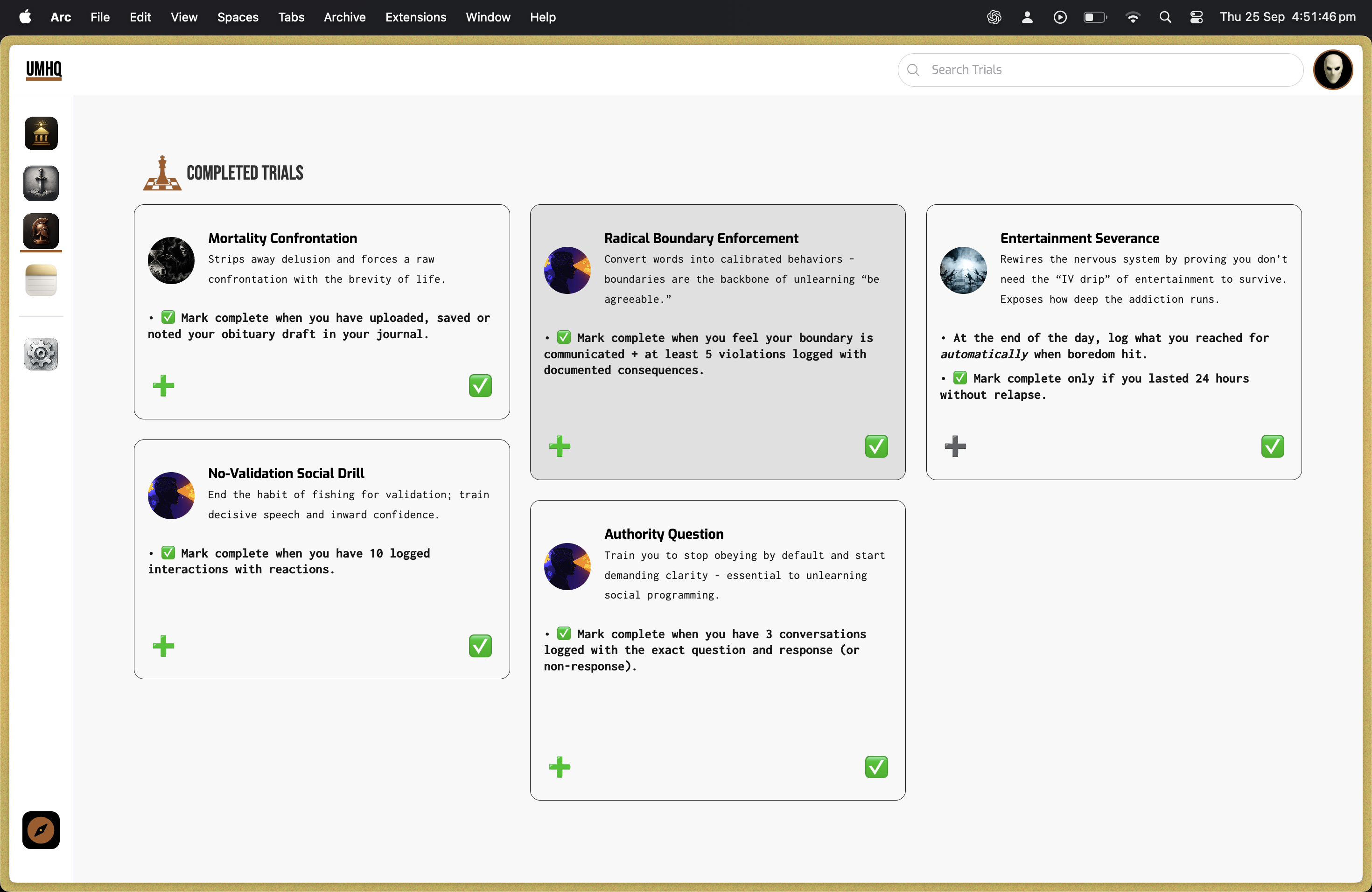Toggle the Entertainment Severance completion checkbox
This screenshot has width=1372, height=892.
coord(1272,446)
